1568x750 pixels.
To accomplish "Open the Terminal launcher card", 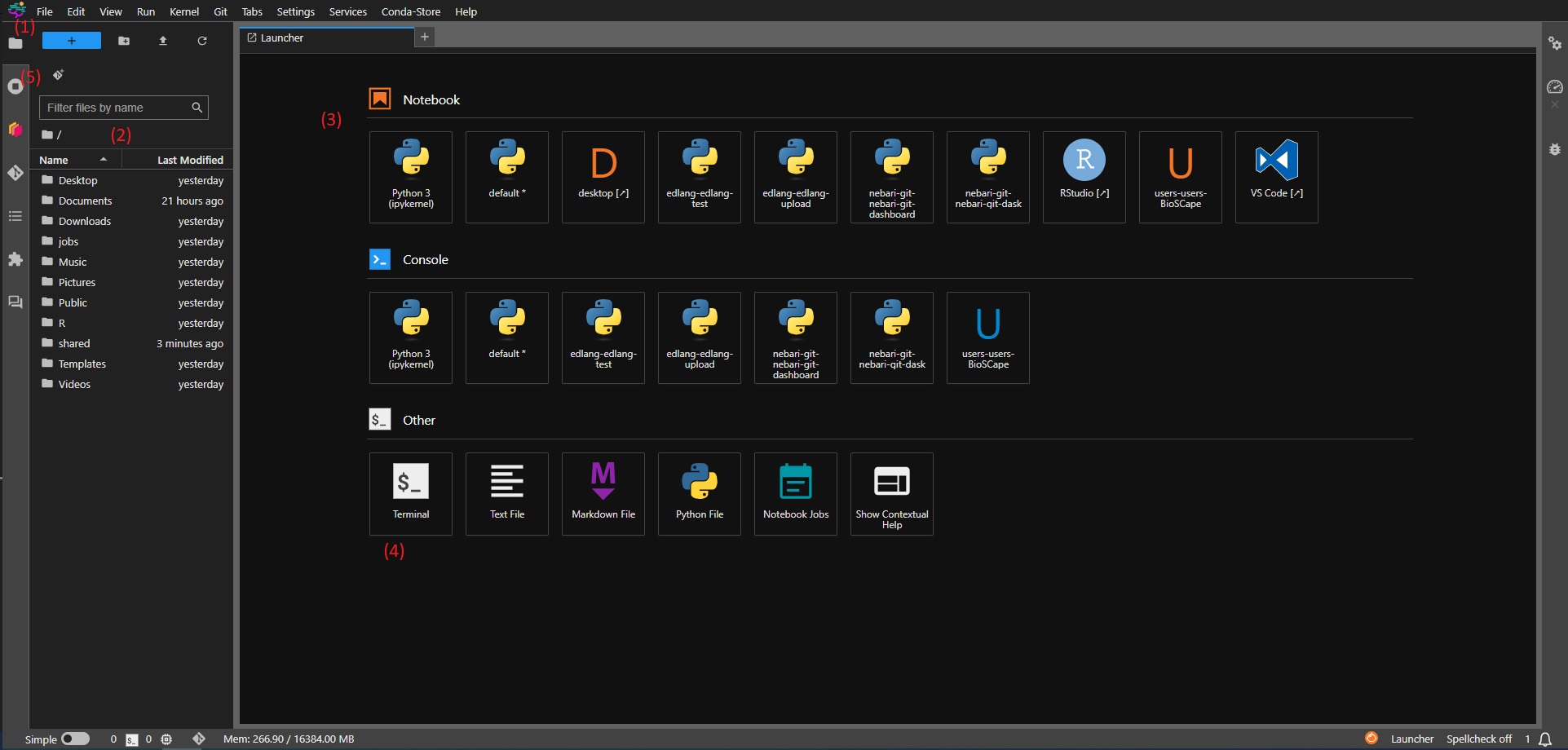I will (x=411, y=494).
